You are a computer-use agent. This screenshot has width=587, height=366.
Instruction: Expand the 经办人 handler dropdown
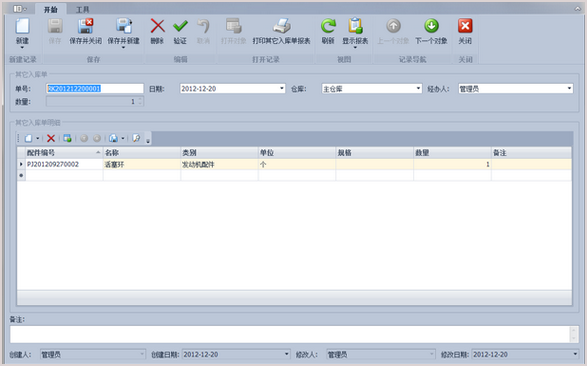click(x=569, y=89)
